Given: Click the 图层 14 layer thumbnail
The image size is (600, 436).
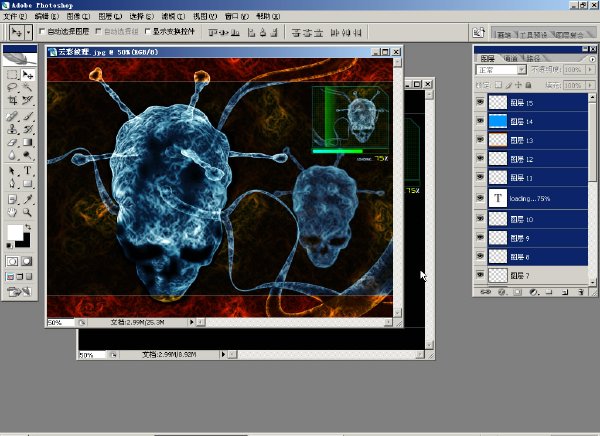Looking at the screenshot, I should point(497,121).
